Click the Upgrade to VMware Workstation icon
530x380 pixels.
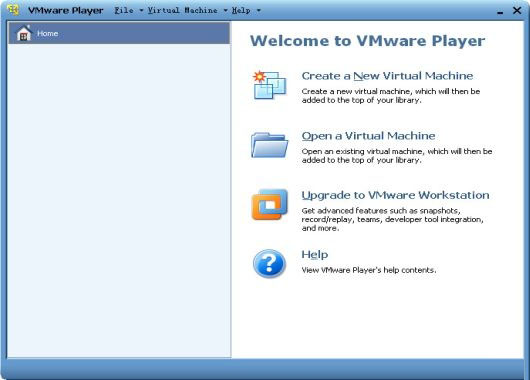269,204
